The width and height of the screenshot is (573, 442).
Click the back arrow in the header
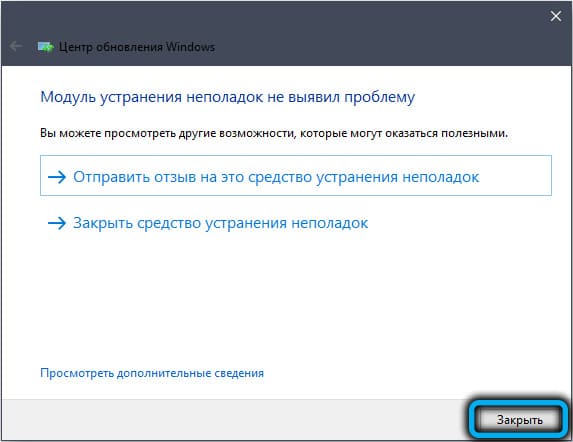[16, 46]
